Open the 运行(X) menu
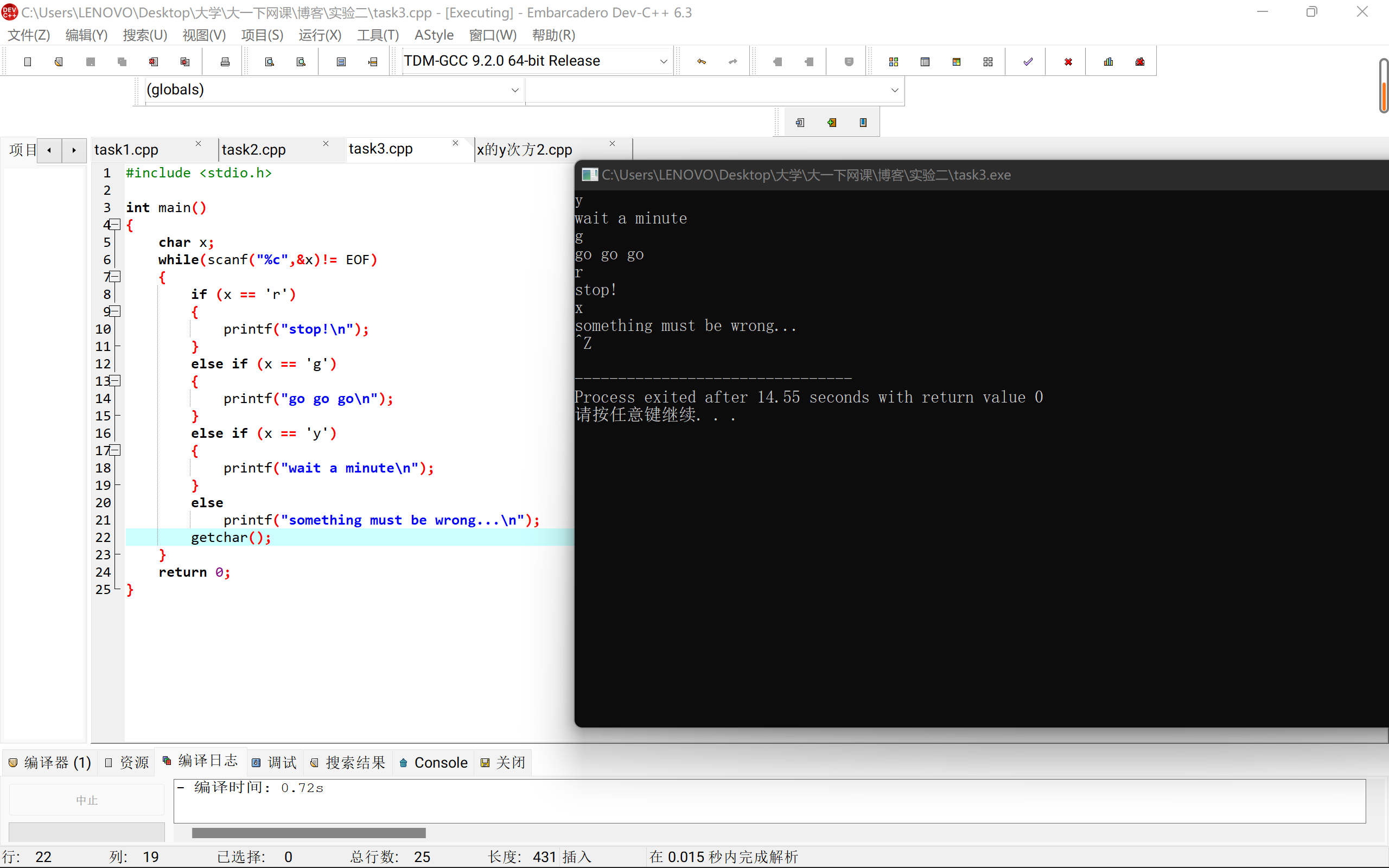This screenshot has width=1389, height=868. (x=320, y=35)
